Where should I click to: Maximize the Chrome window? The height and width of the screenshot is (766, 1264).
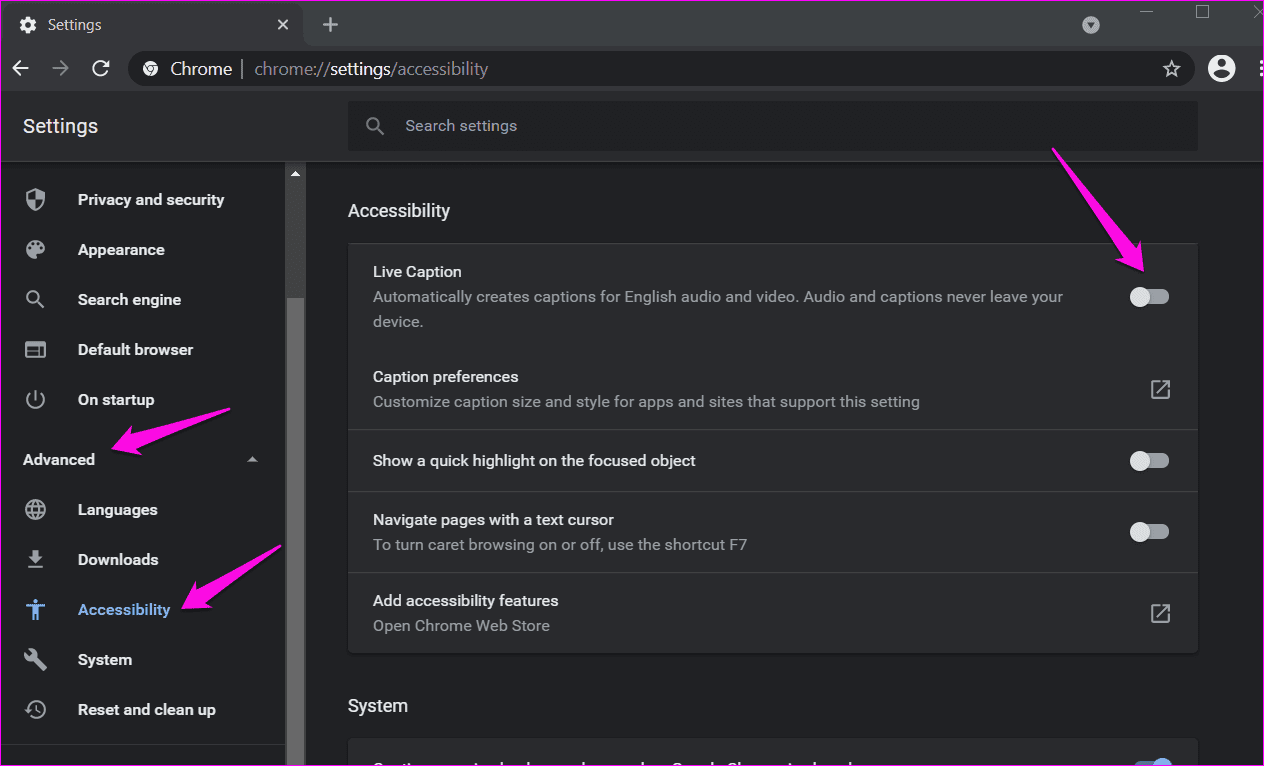coord(1203,12)
